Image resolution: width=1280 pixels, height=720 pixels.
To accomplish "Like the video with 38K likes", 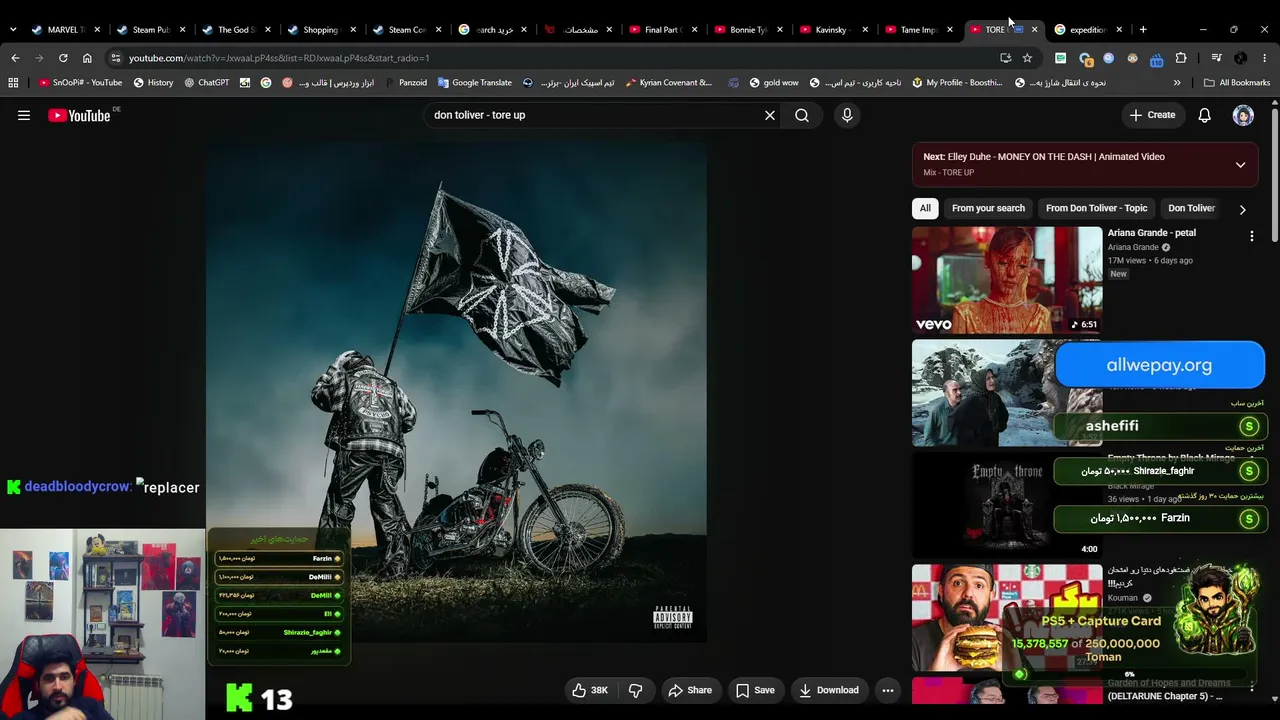I will pos(589,690).
